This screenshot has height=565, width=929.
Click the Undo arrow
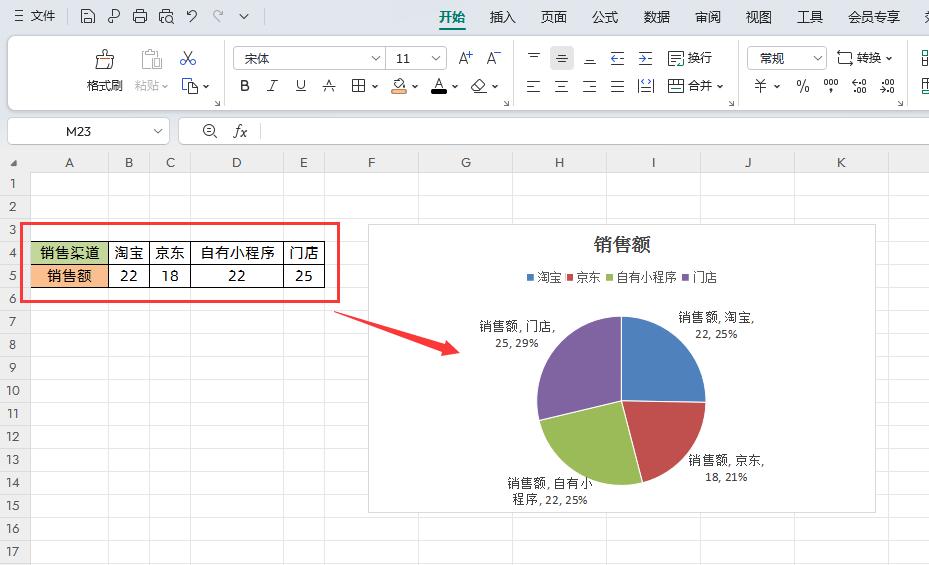point(191,16)
